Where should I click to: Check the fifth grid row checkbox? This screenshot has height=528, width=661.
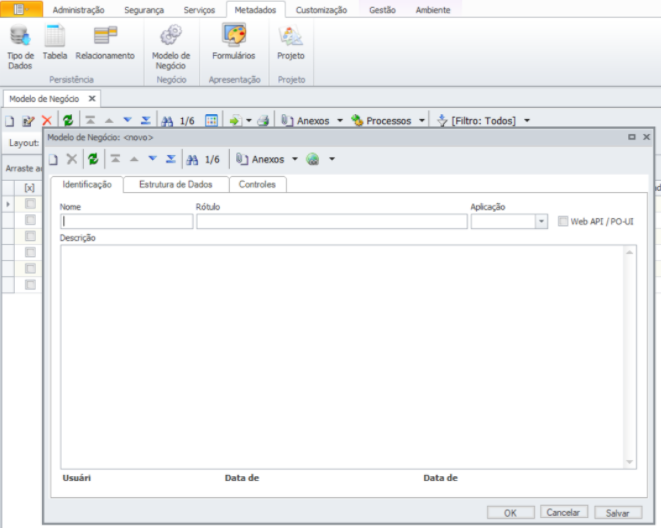point(30,268)
